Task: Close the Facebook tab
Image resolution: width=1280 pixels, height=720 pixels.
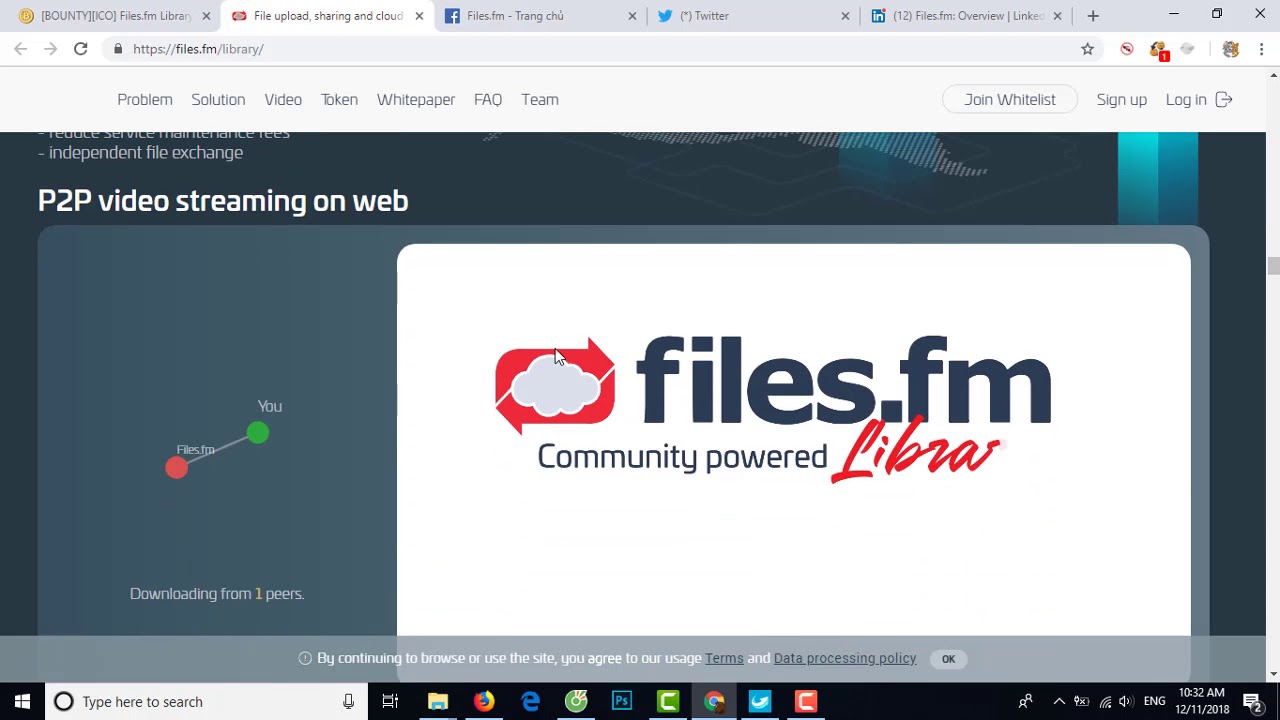Action: (x=632, y=16)
